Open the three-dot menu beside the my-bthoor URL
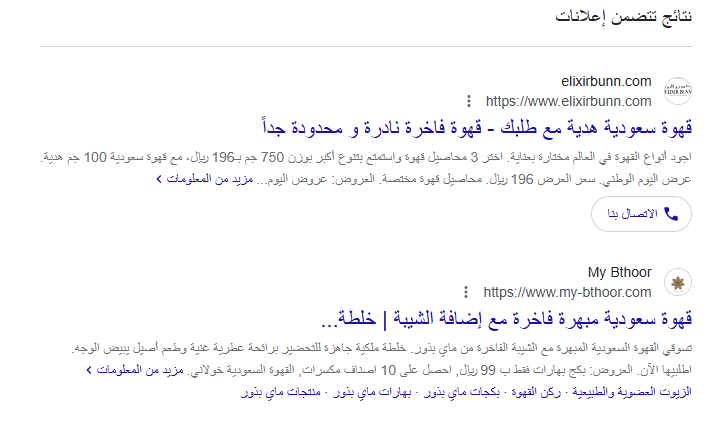The width and height of the screenshot is (707, 423). (x=466, y=292)
